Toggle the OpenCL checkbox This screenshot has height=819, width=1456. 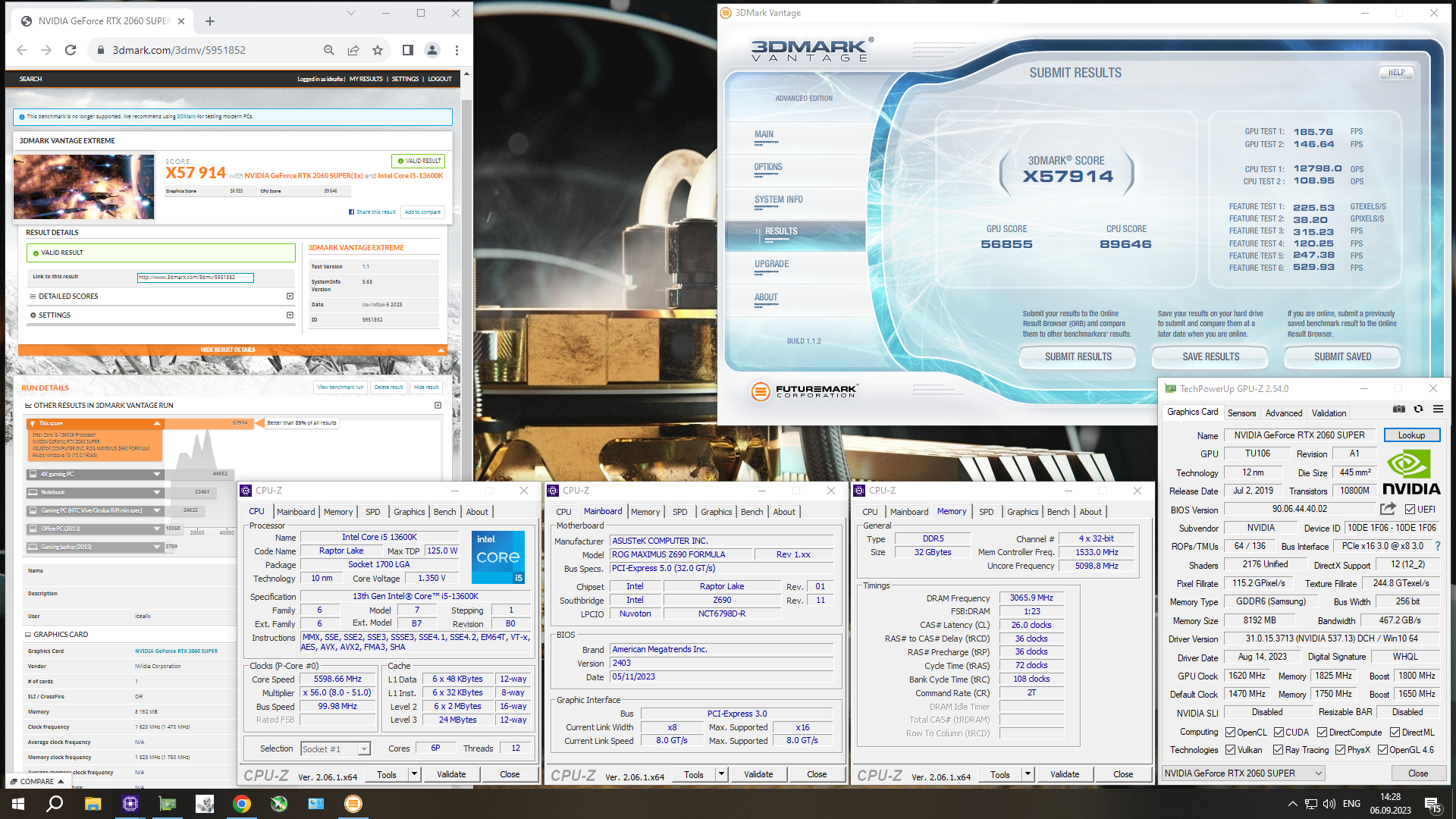1230,733
